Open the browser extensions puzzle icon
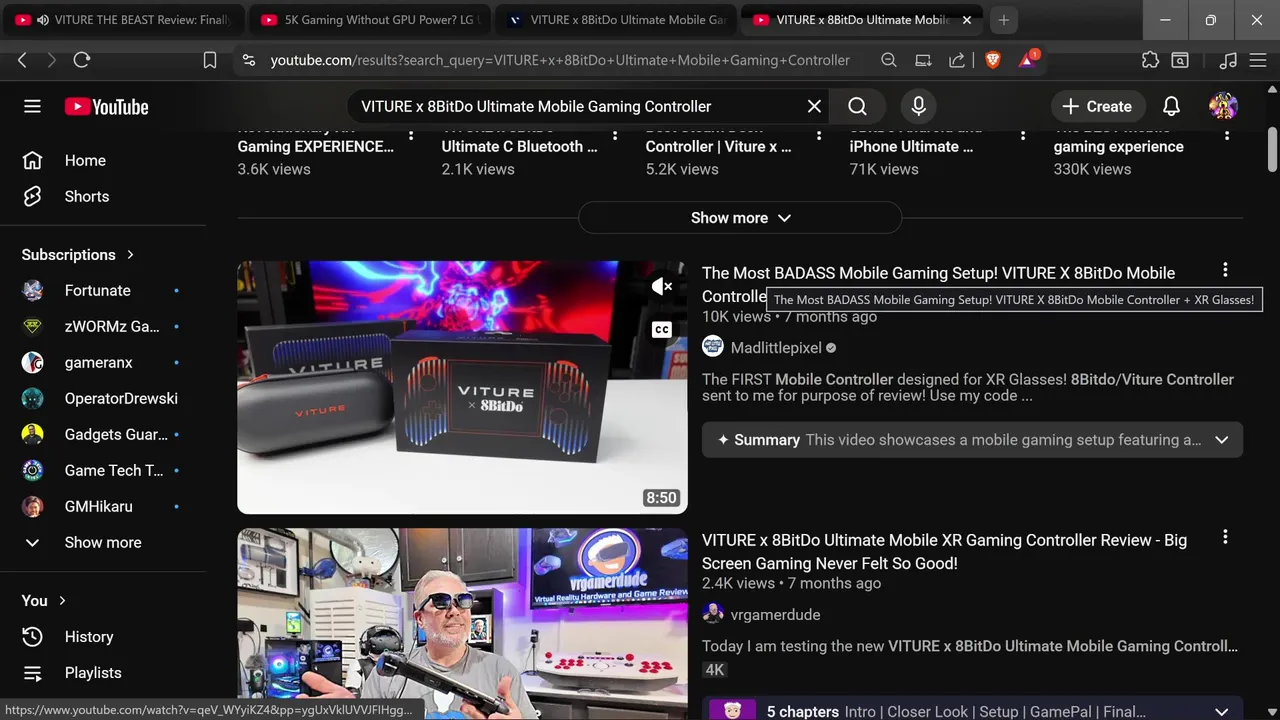Image resolution: width=1280 pixels, height=720 pixels. [1150, 60]
